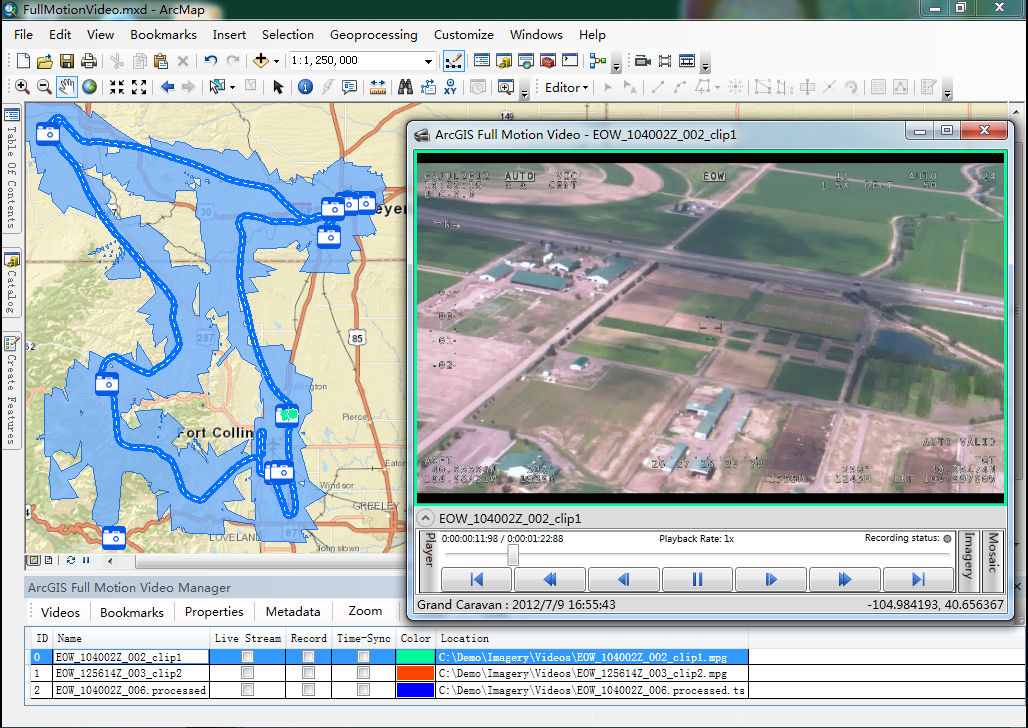Viewport: 1028px width, 728px height.
Task: Click the Paste clipboard icon
Action: (x=161, y=61)
